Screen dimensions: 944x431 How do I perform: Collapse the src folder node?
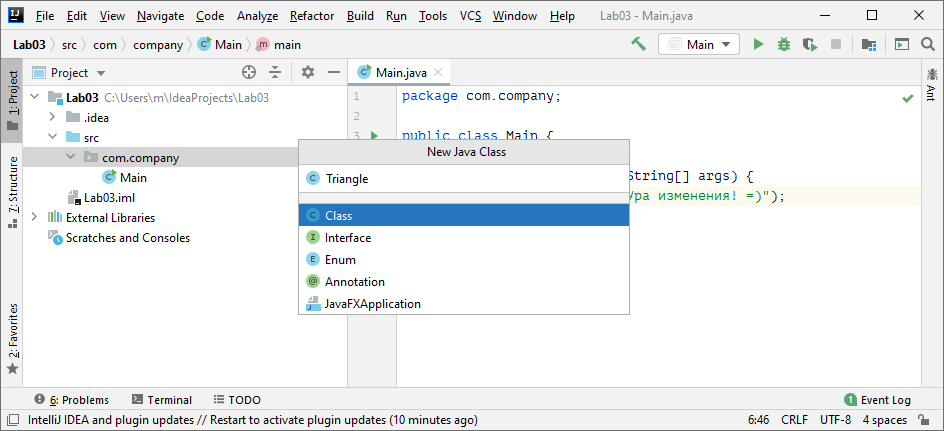pos(52,137)
